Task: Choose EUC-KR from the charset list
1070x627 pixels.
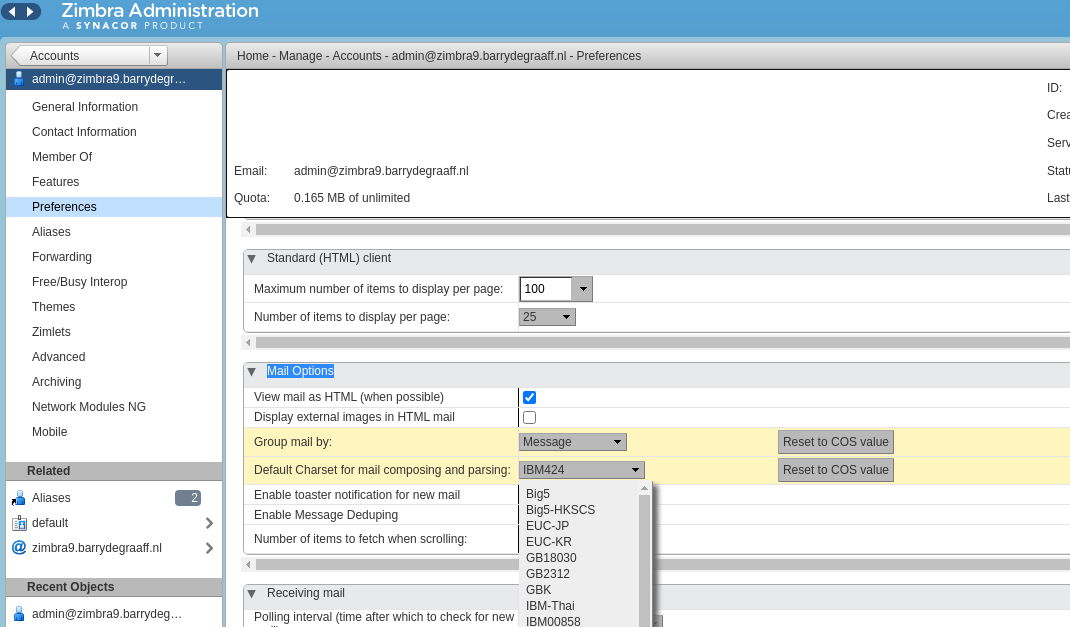Action: [x=549, y=542]
